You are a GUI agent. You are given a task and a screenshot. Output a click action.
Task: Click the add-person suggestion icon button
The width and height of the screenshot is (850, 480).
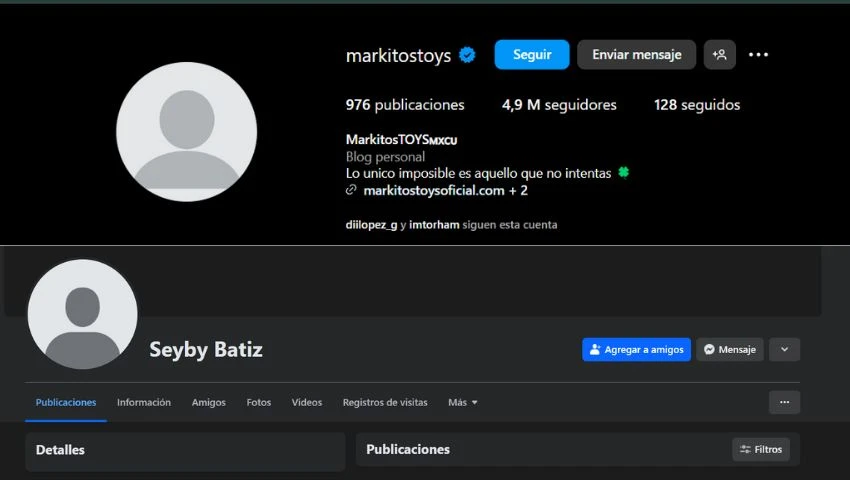pyautogui.click(x=719, y=55)
